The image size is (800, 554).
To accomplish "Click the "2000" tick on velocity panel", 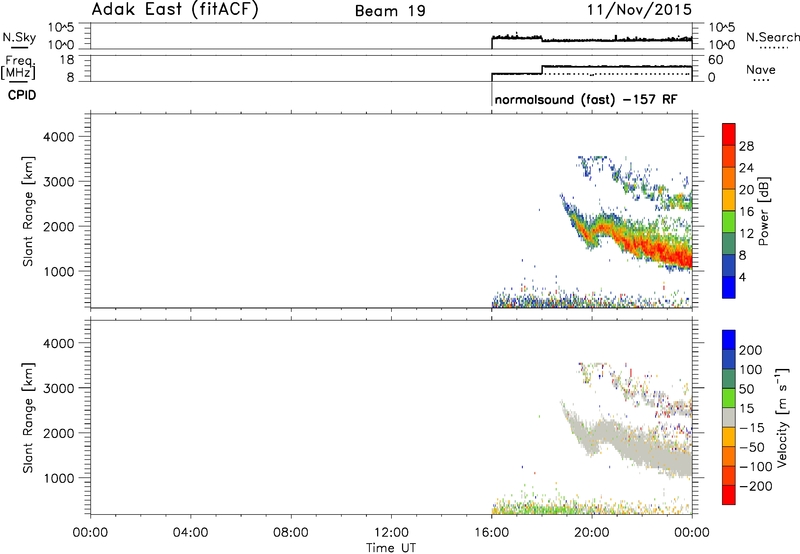I will pyautogui.click(x=58, y=433).
